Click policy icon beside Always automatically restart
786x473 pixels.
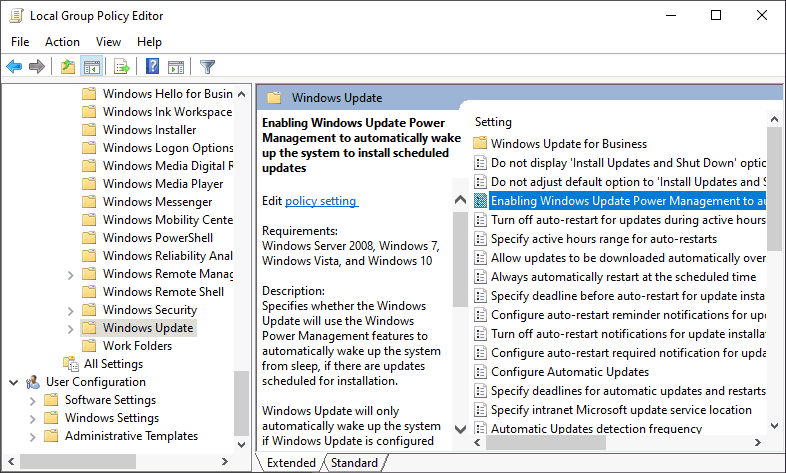coord(480,277)
